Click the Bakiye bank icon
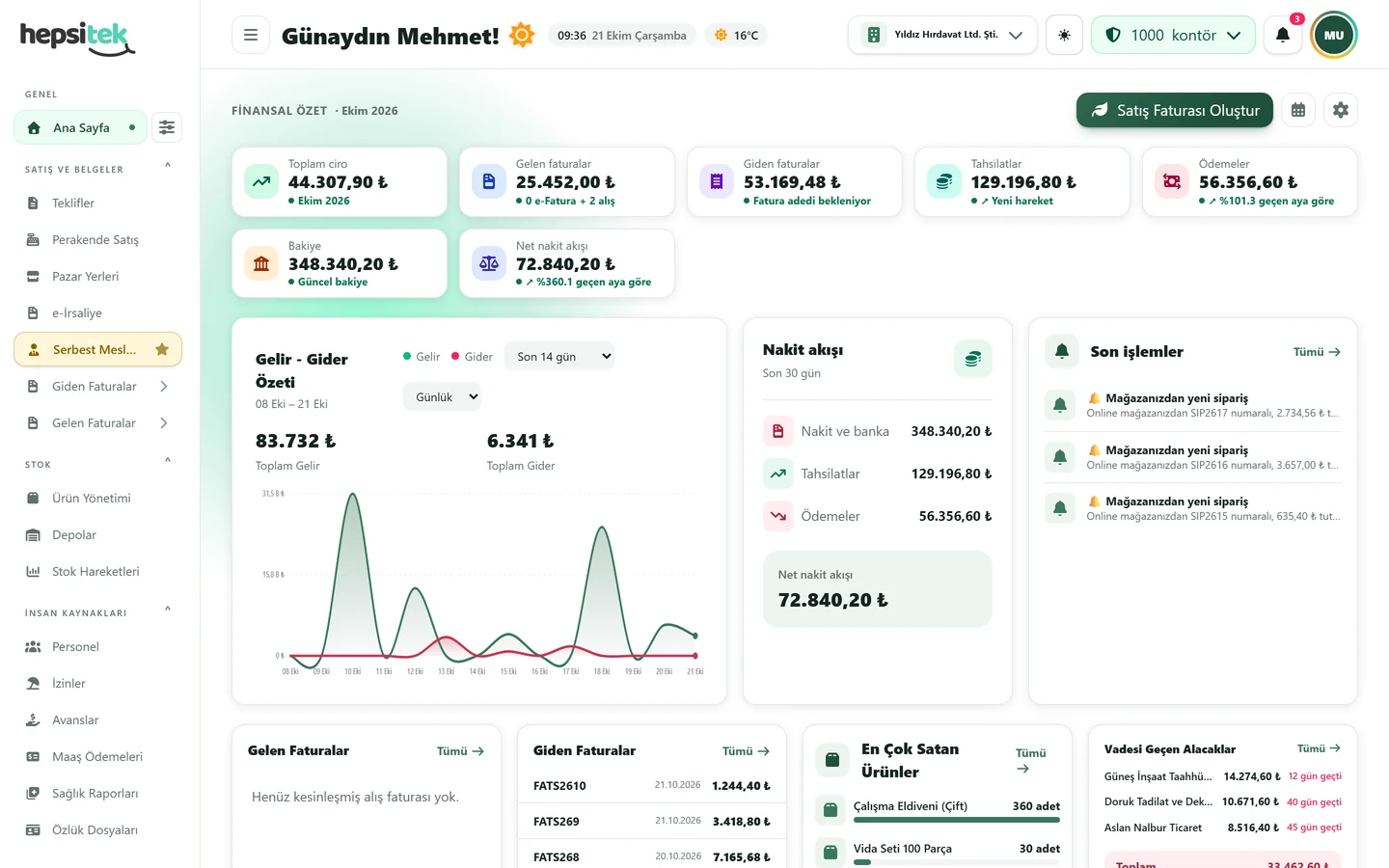This screenshot has height=868, width=1389. click(x=261, y=263)
